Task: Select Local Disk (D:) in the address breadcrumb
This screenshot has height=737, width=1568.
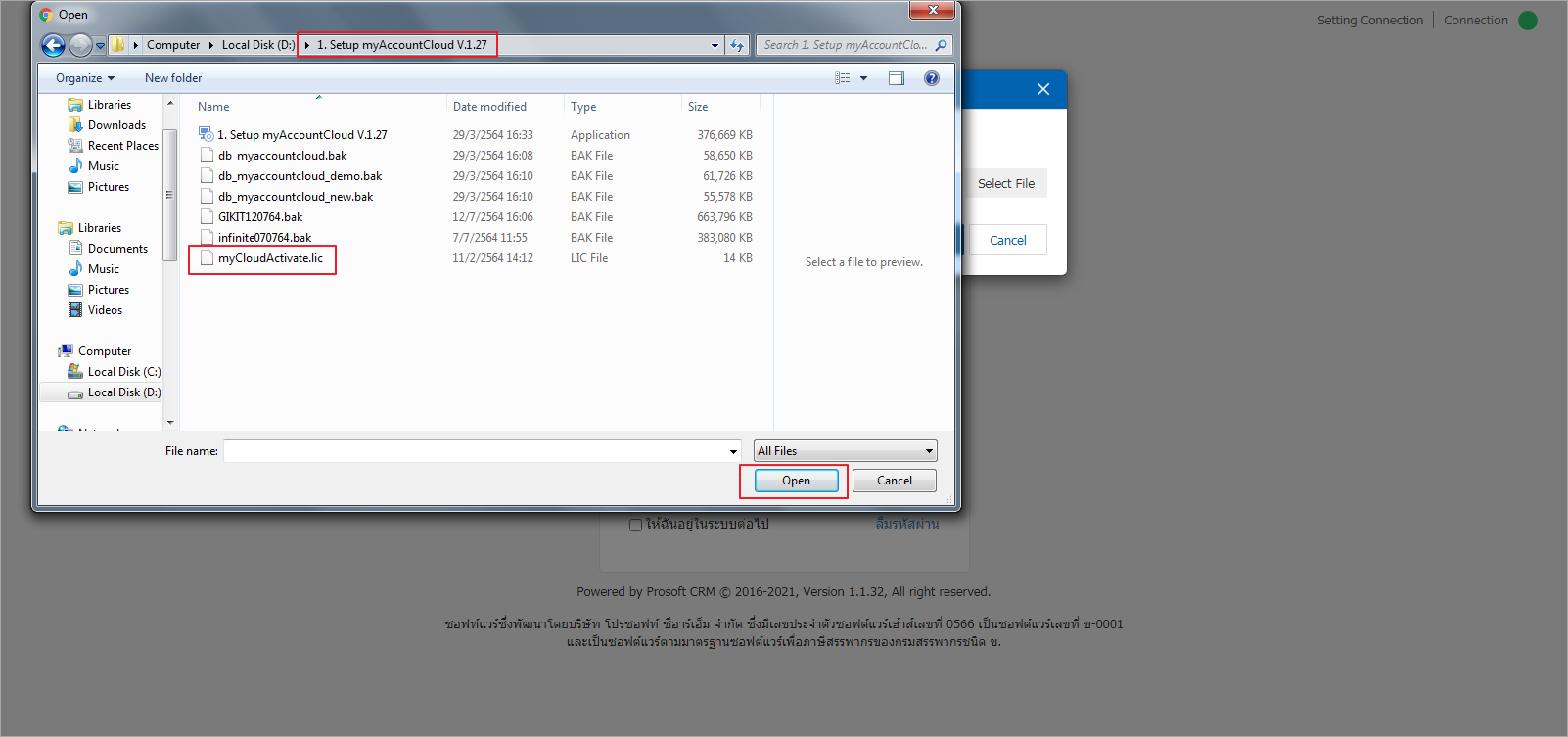Action: click(x=258, y=45)
